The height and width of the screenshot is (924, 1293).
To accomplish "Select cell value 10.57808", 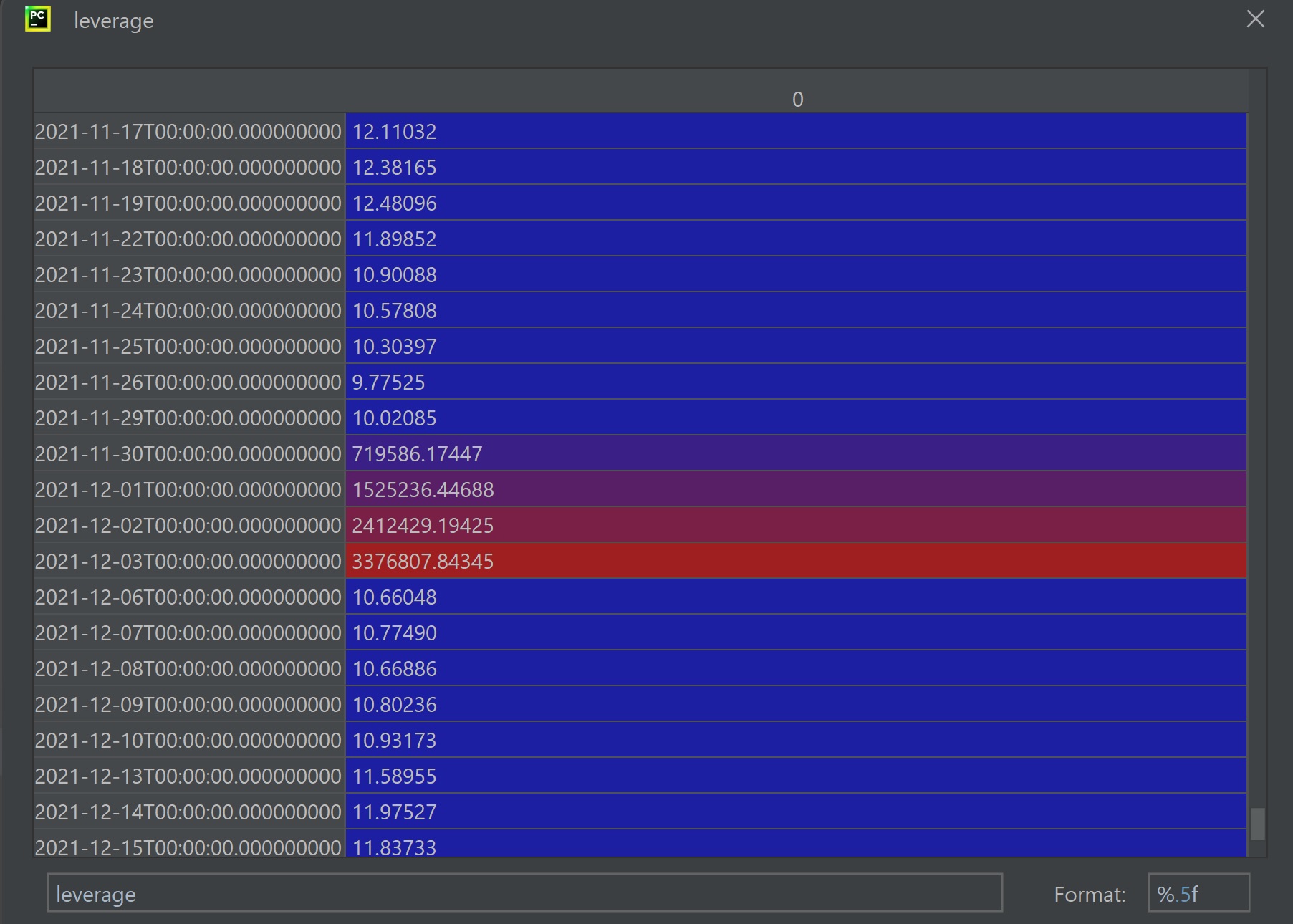I will pyautogui.click(x=796, y=310).
